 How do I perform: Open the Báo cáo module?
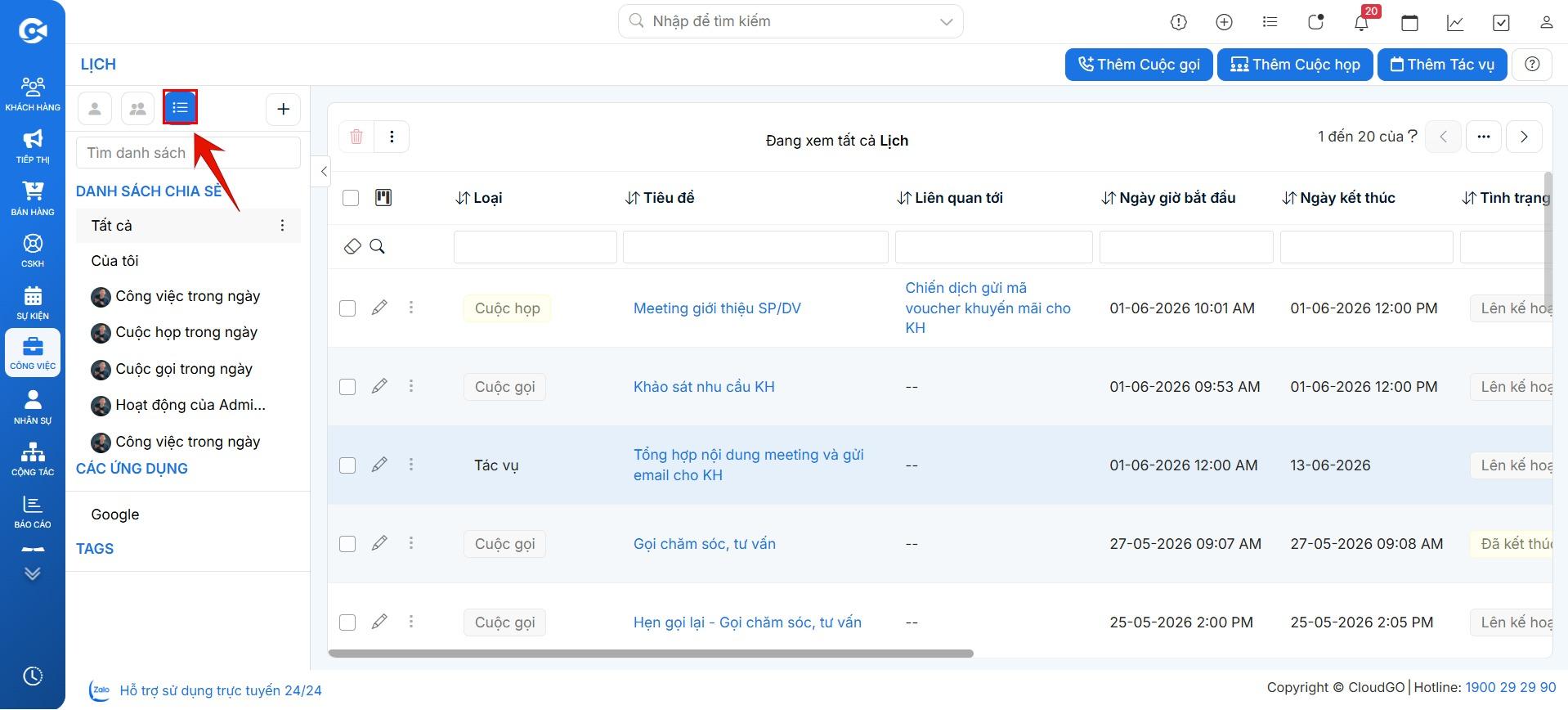tap(33, 511)
